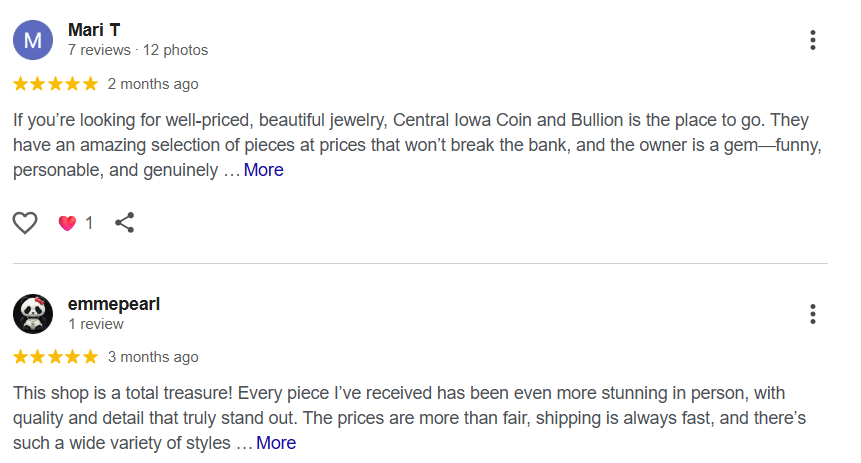Click the 2 months ago timestamp
The image size is (861, 463).
(153, 84)
